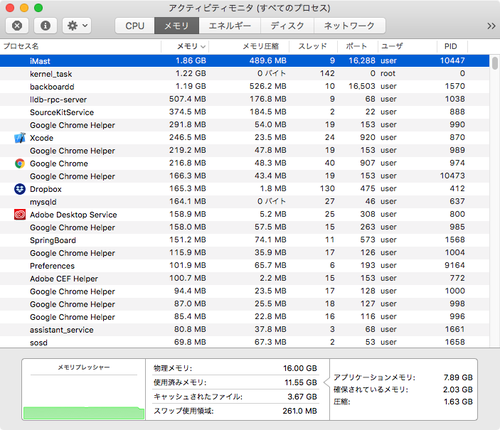Select the sosd process
This screenshot has width=500, height=430.
click(245, 342)
